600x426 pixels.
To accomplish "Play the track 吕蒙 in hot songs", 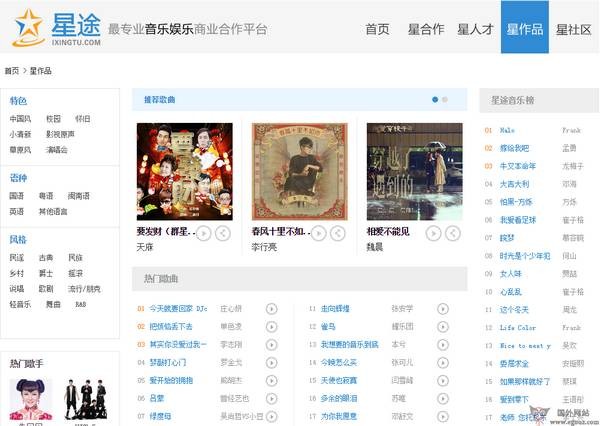I will pos(272,398).
